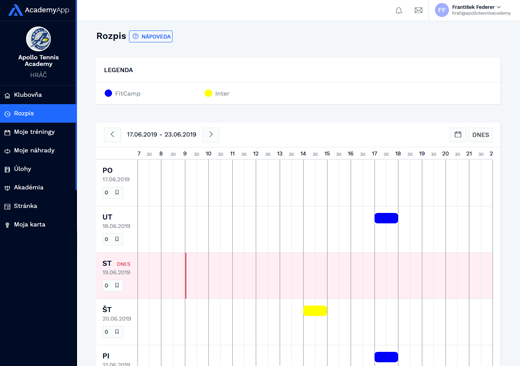Click the PO day label

pyautogui.click(x=107, y=170)
